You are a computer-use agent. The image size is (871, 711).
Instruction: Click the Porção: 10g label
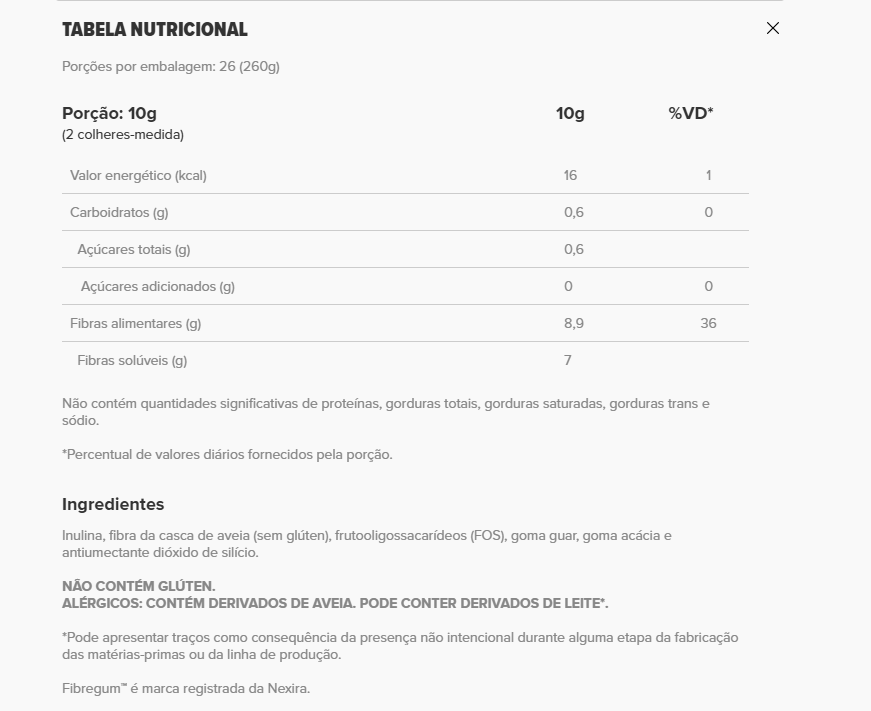[109, 113]
